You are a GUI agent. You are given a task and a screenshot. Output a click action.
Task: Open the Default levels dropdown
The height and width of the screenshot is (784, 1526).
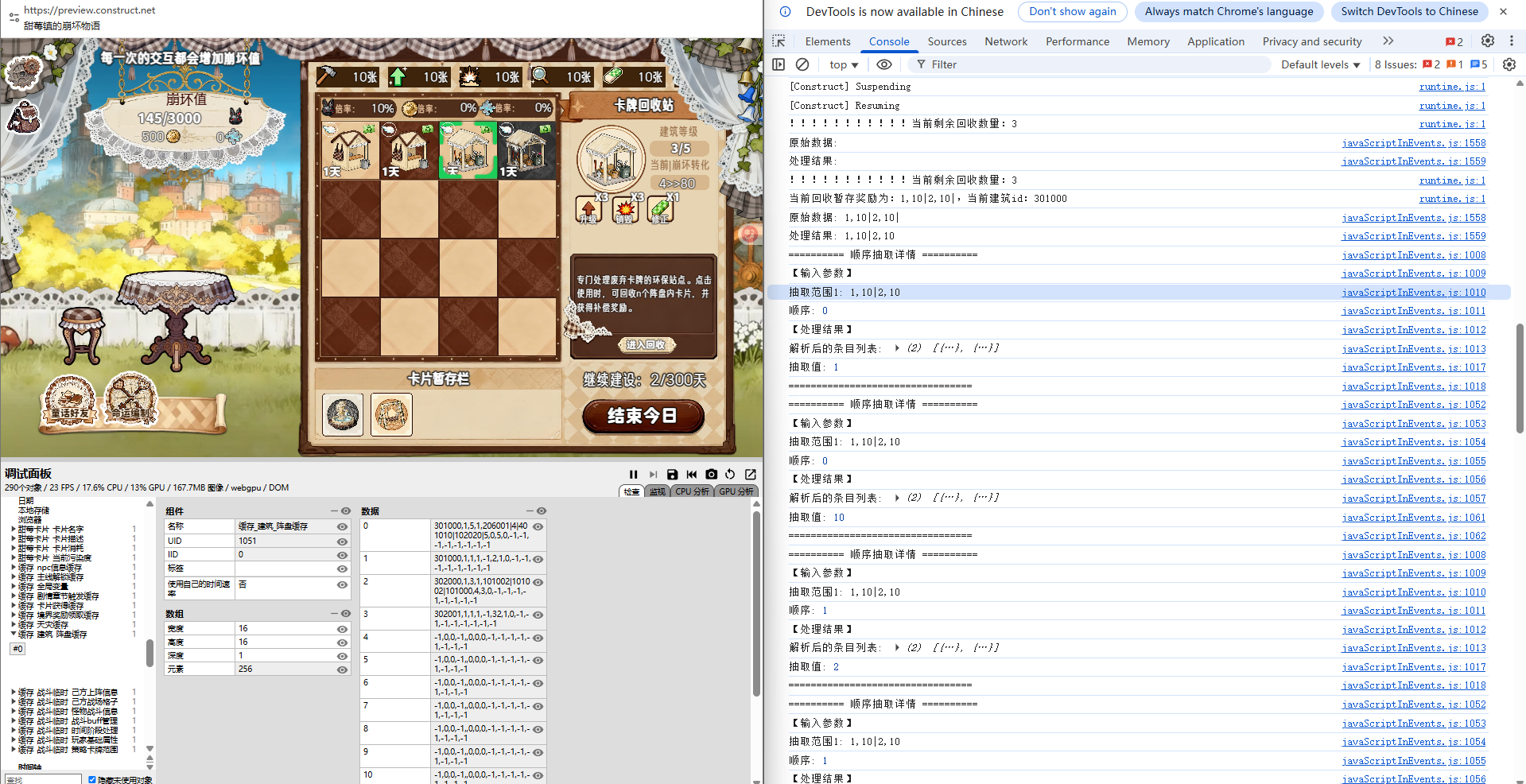(x=1320, y=64)
